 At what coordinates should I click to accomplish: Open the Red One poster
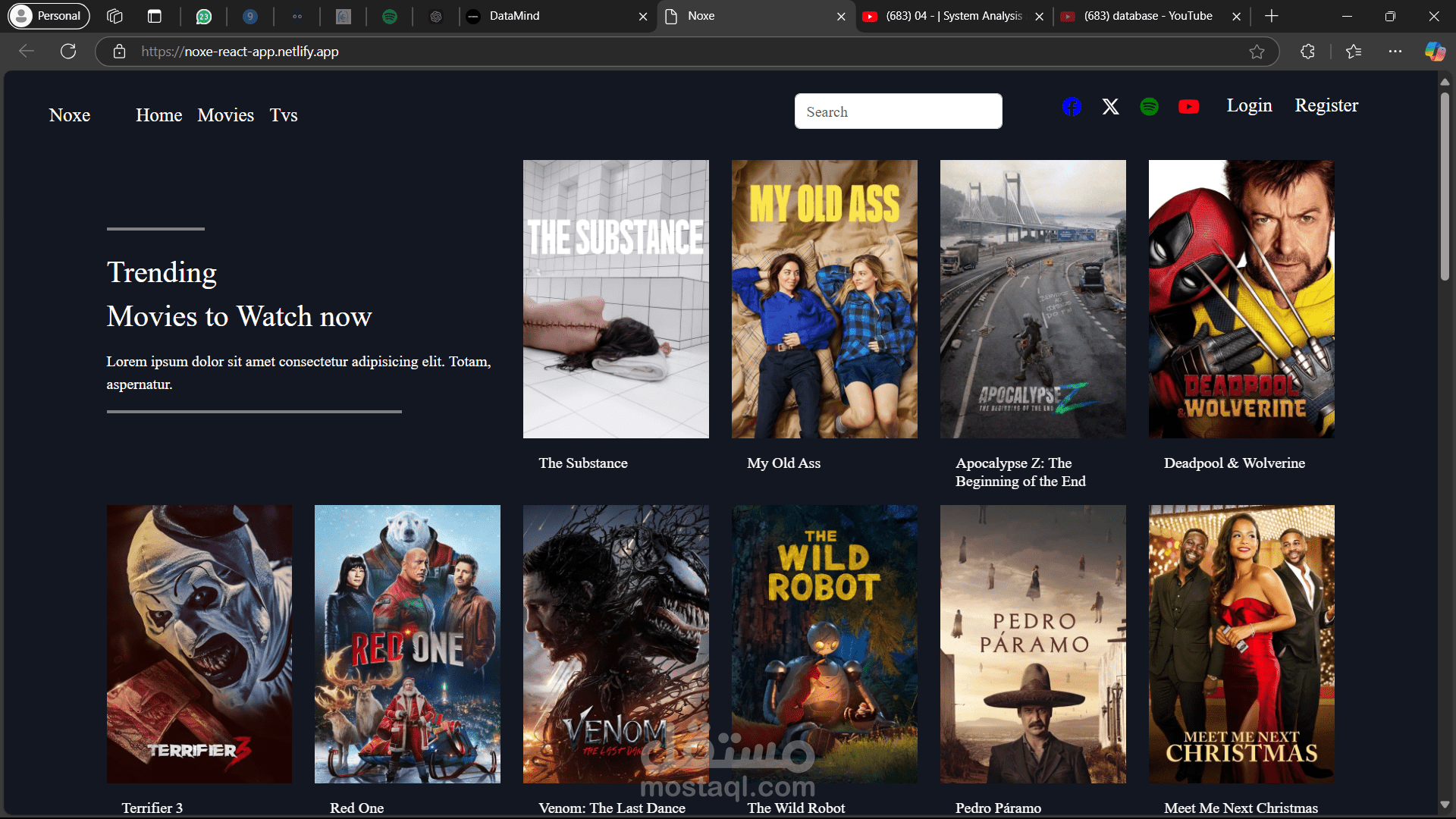[407, 644]
